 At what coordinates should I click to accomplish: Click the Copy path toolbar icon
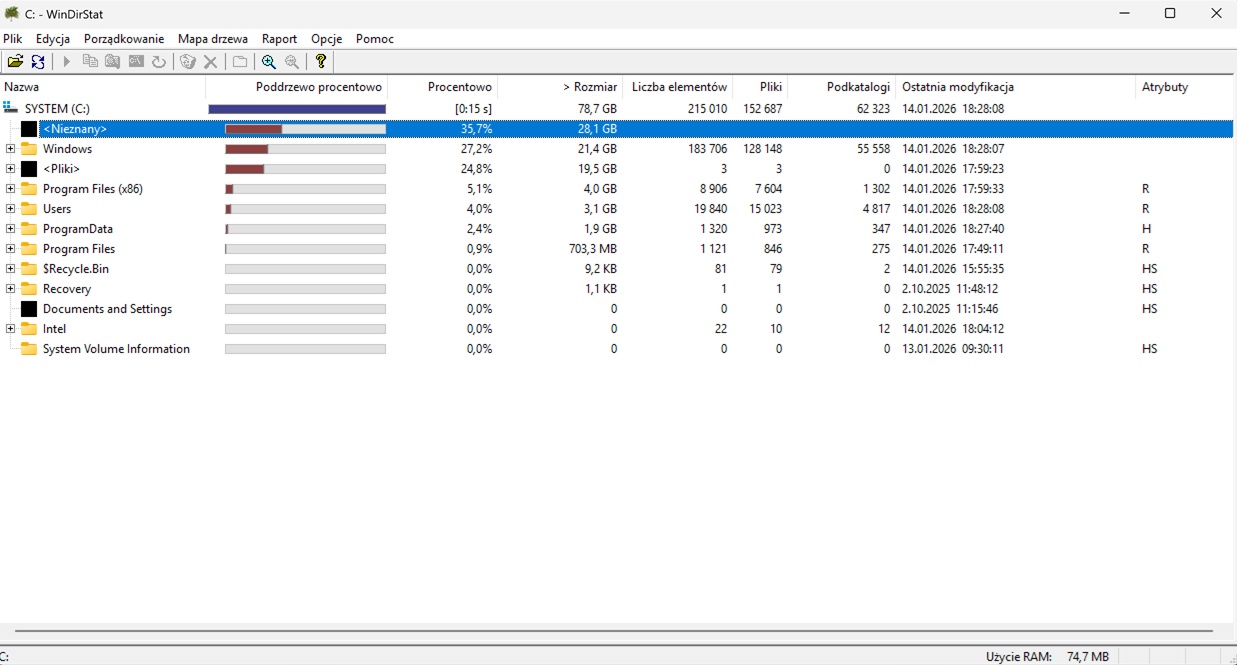click(90, 62)
